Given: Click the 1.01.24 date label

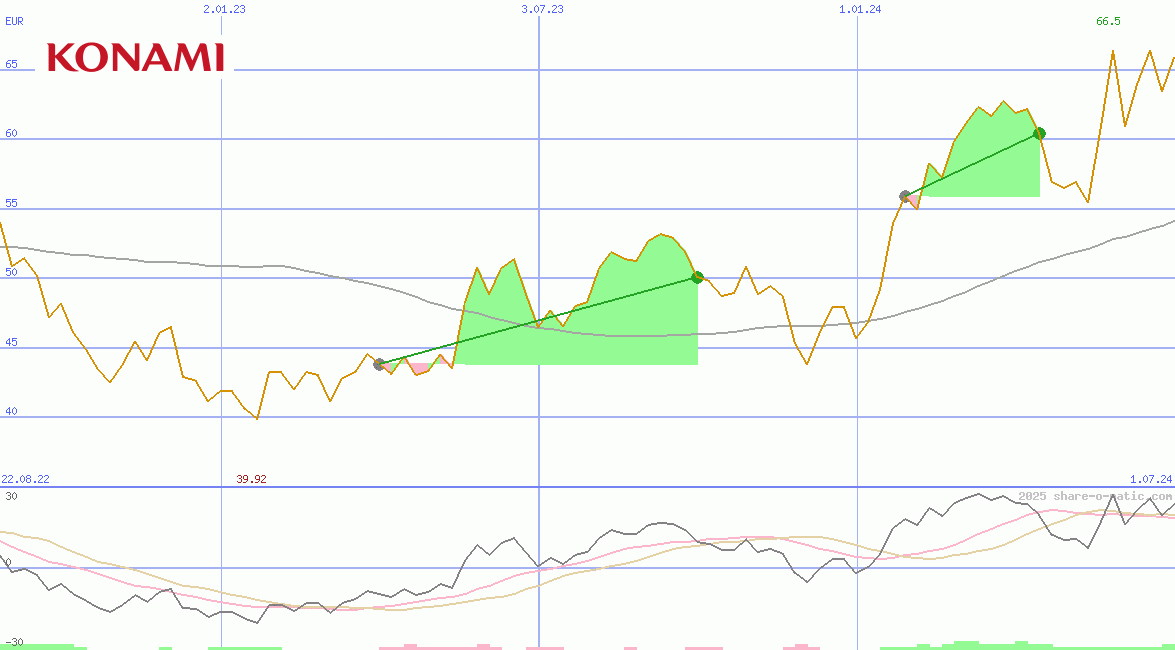Looking at the screenshot, I should click(860, 10).
